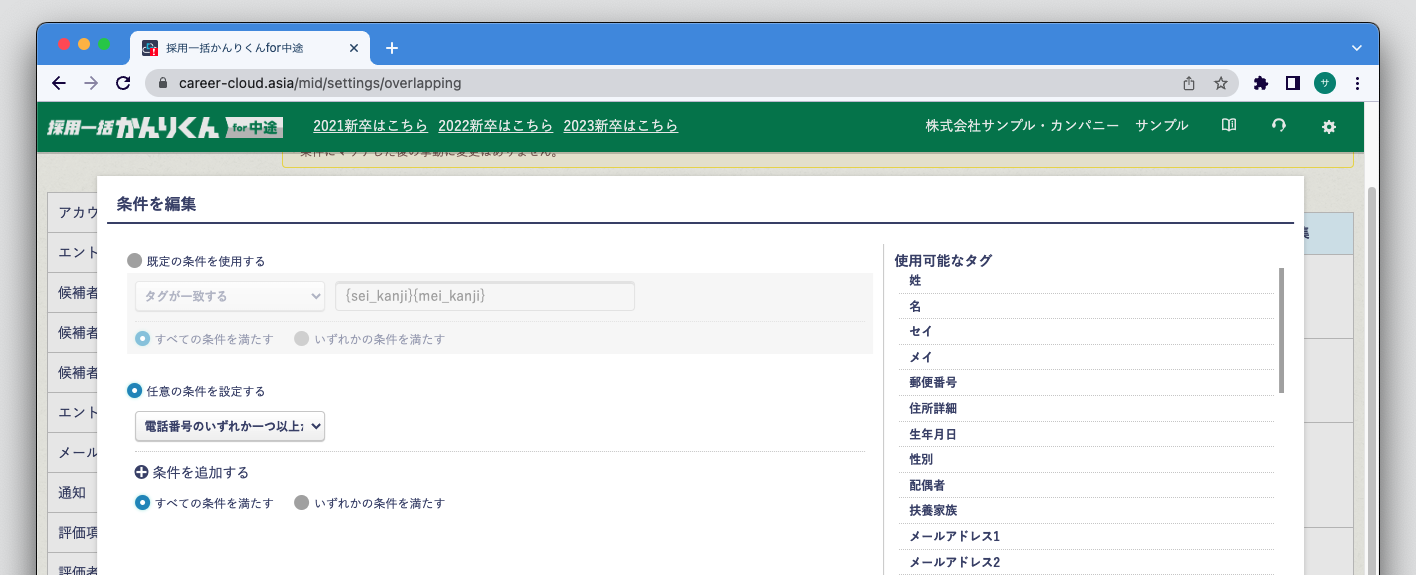The width and height of the screenshot is (1416, 575).
Task: Toggle the browser side panel icon
Action: point(1292,84)
